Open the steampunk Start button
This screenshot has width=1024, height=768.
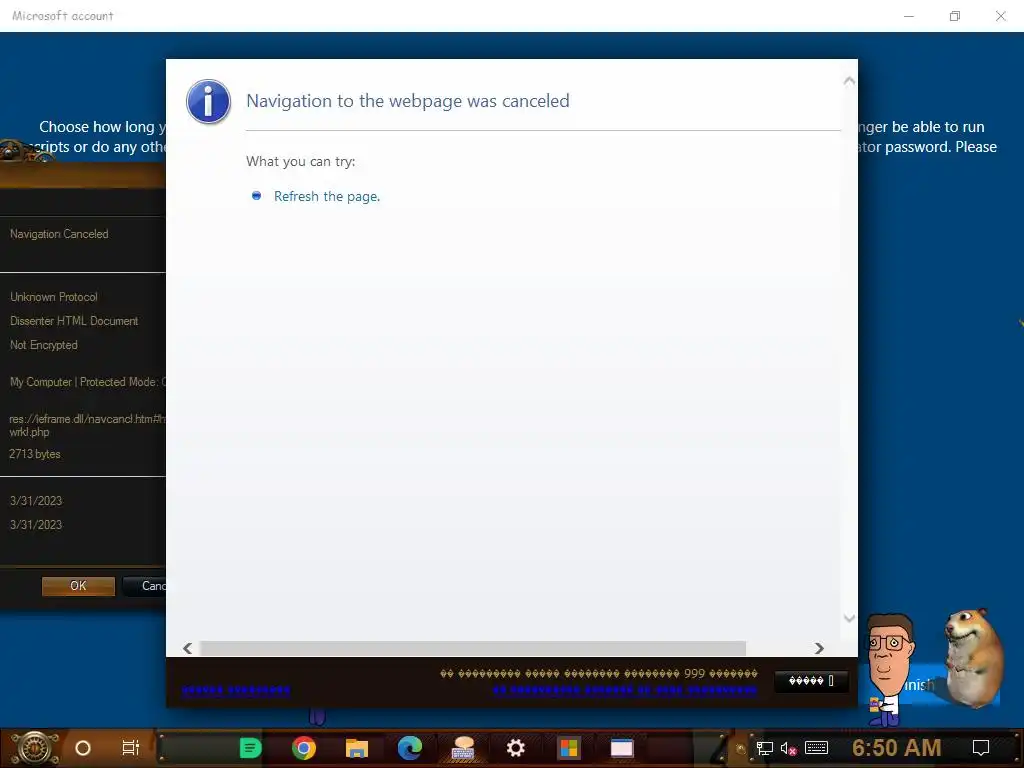click(x=34, y=748)
